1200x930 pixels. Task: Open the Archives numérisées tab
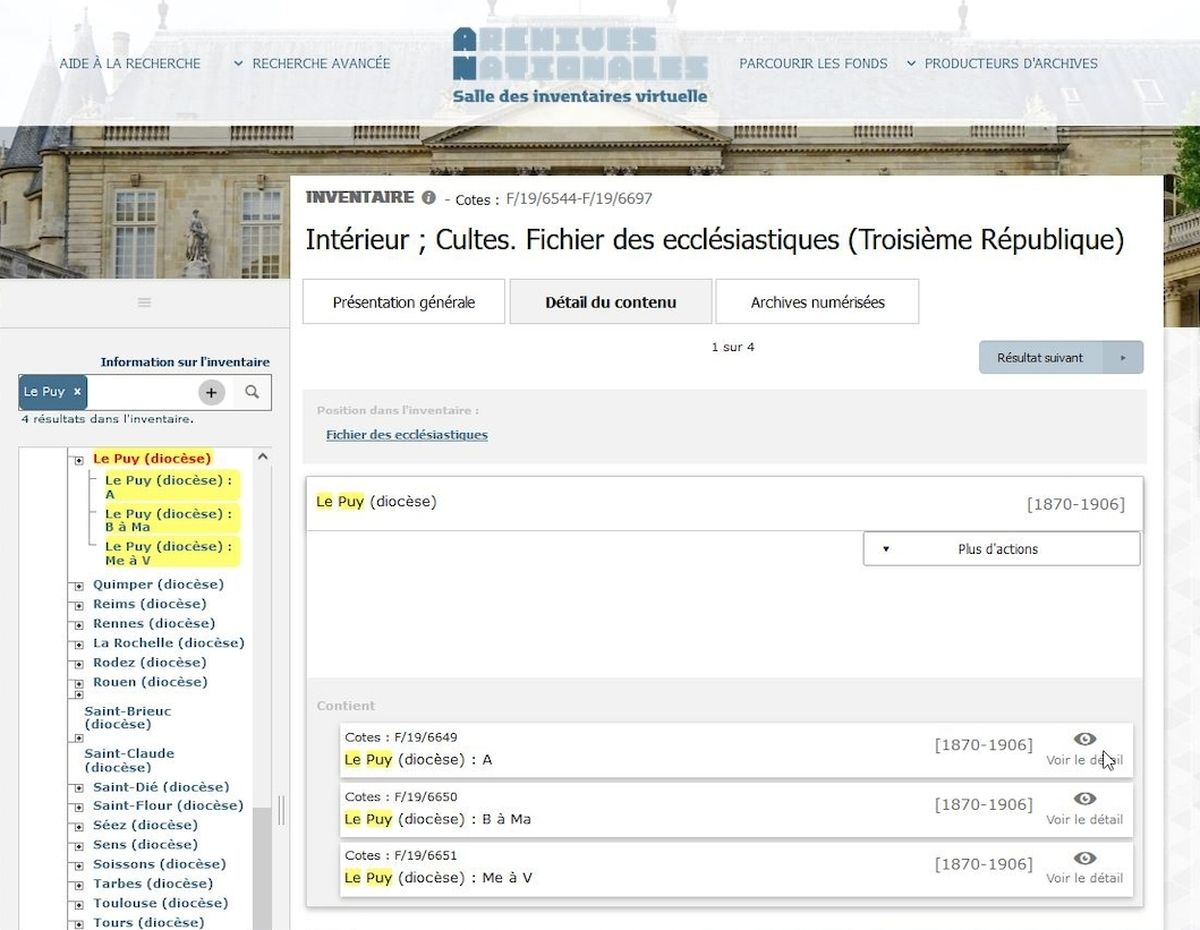817,302
